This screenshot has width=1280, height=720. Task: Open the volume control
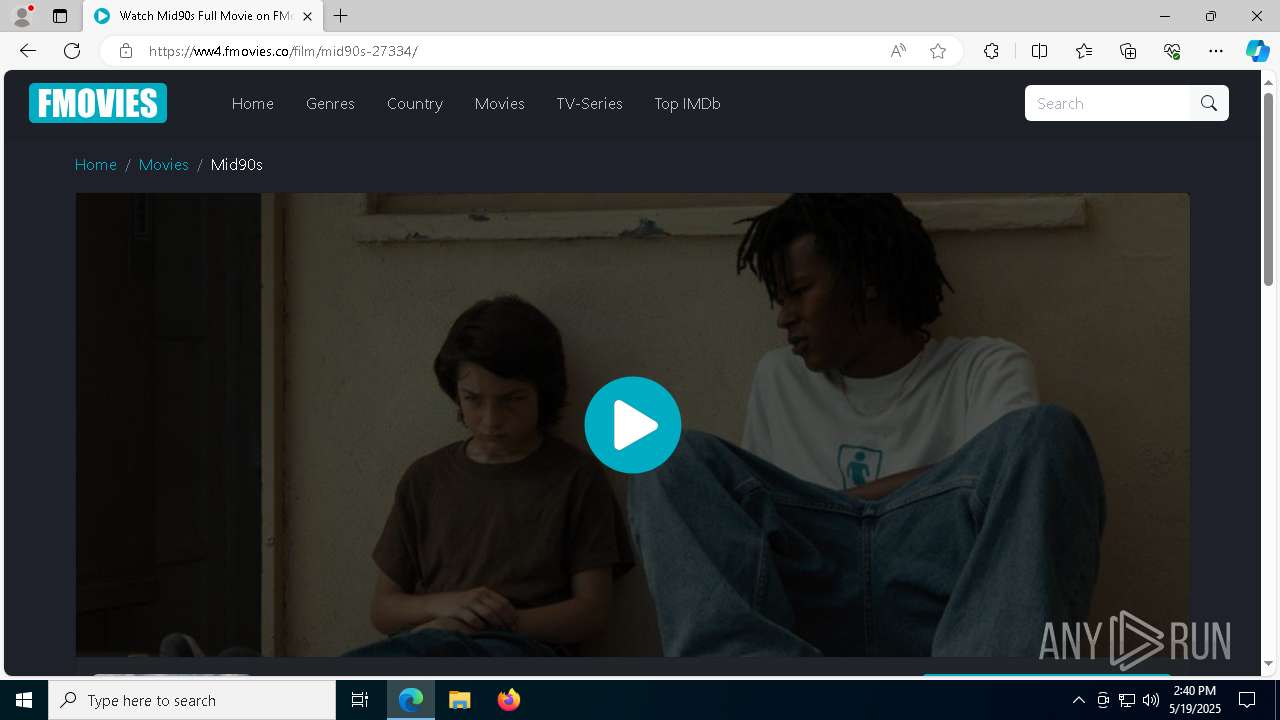(1151, 700)
